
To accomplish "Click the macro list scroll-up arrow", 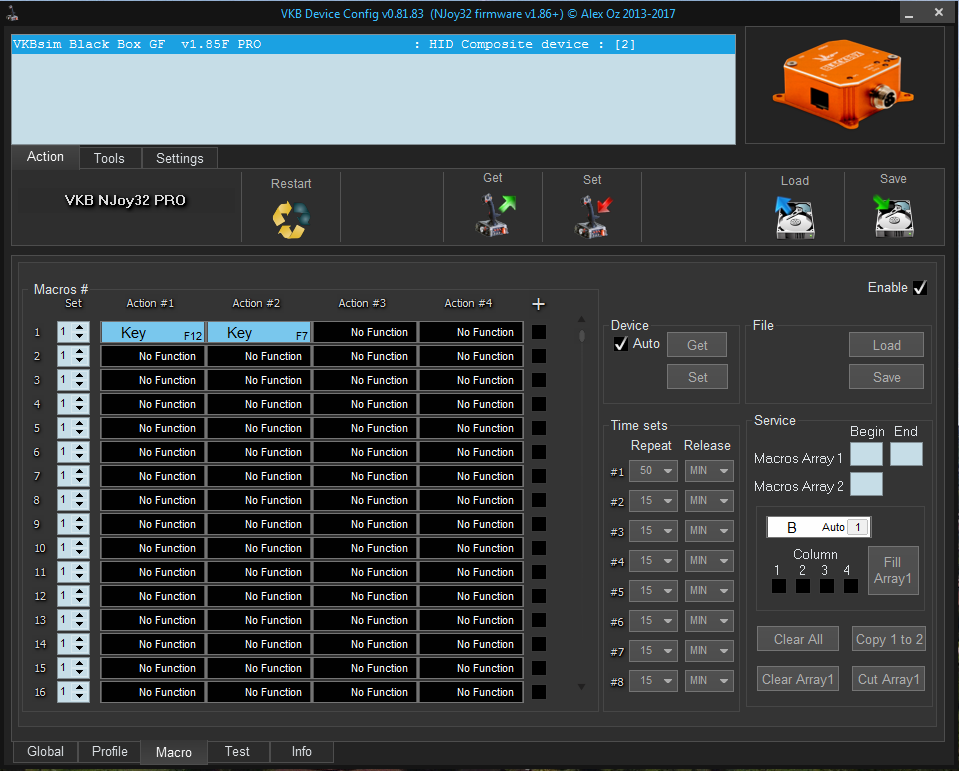I will (x=582, y=319).
